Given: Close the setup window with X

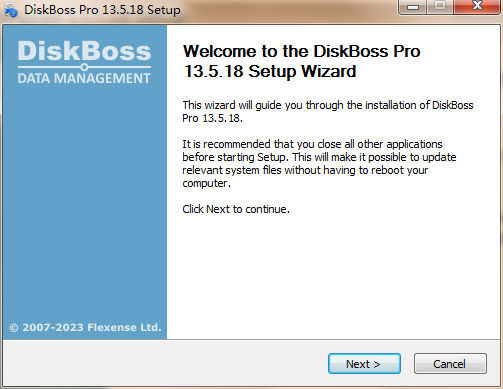Looking at the screenshot, I should point(477,6).
